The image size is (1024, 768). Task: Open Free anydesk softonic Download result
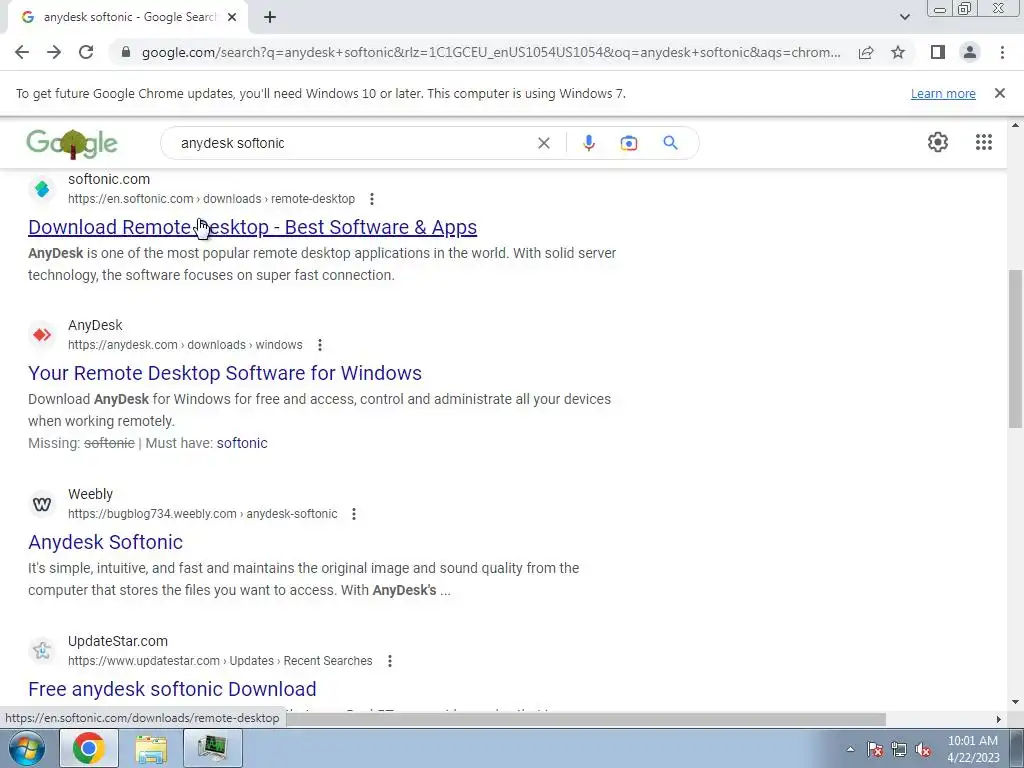pyautogui.click(x=172, y=689)
